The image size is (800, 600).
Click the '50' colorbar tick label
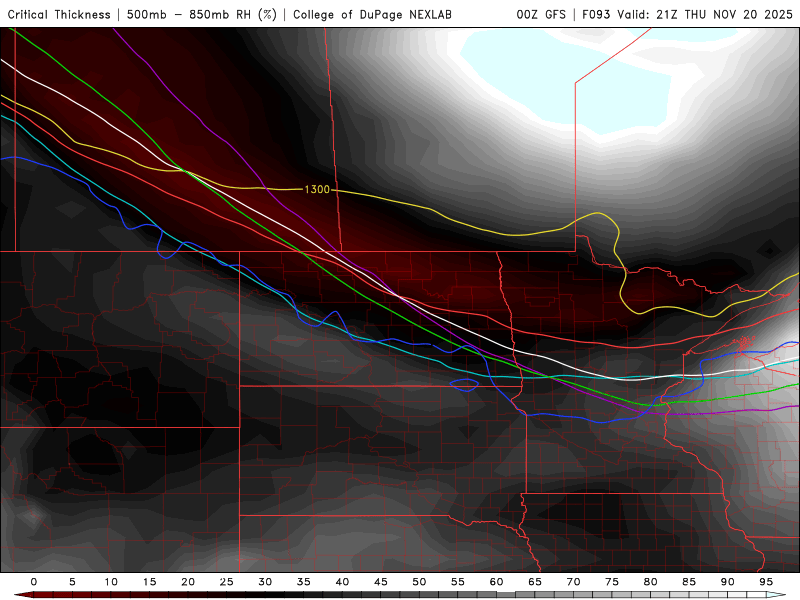pos(419,582)
